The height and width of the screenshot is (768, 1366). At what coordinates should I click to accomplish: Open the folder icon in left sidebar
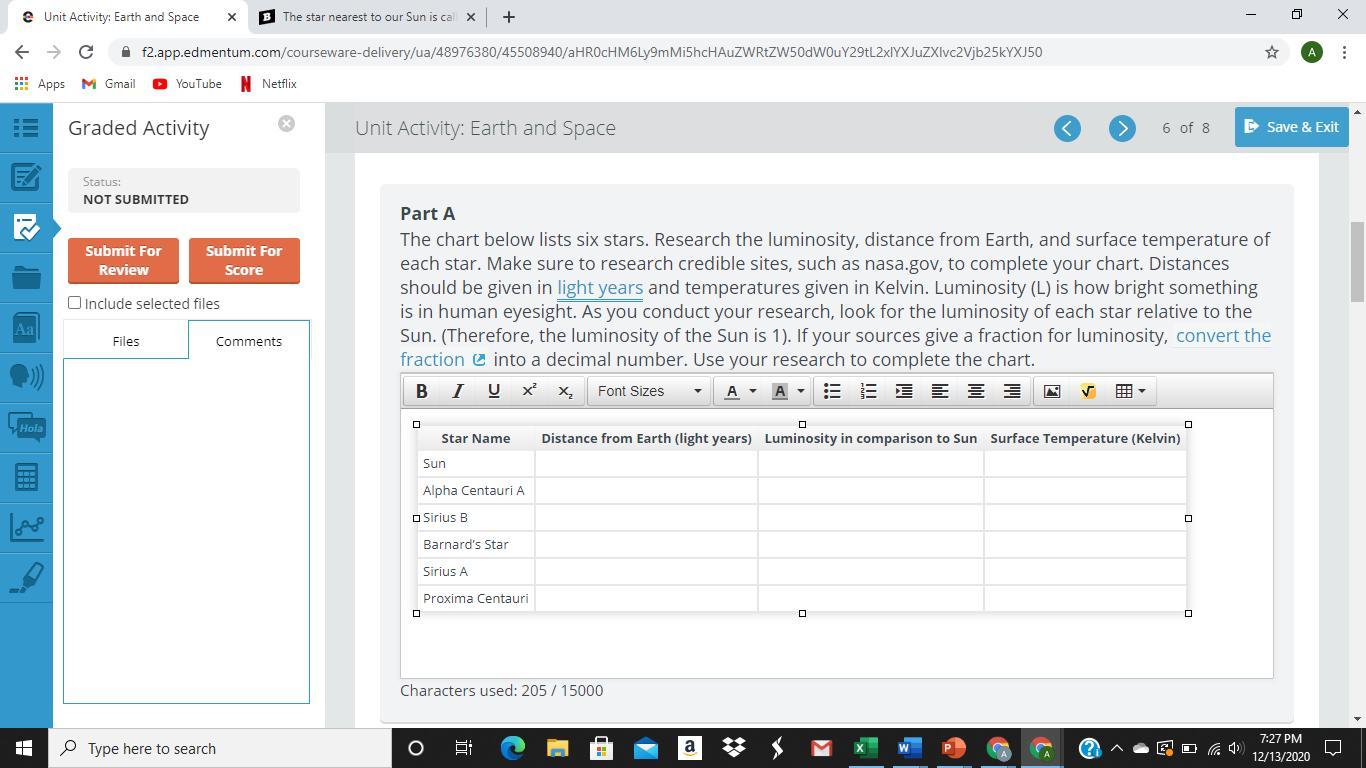pyautogui.click(x=26, y=277)
